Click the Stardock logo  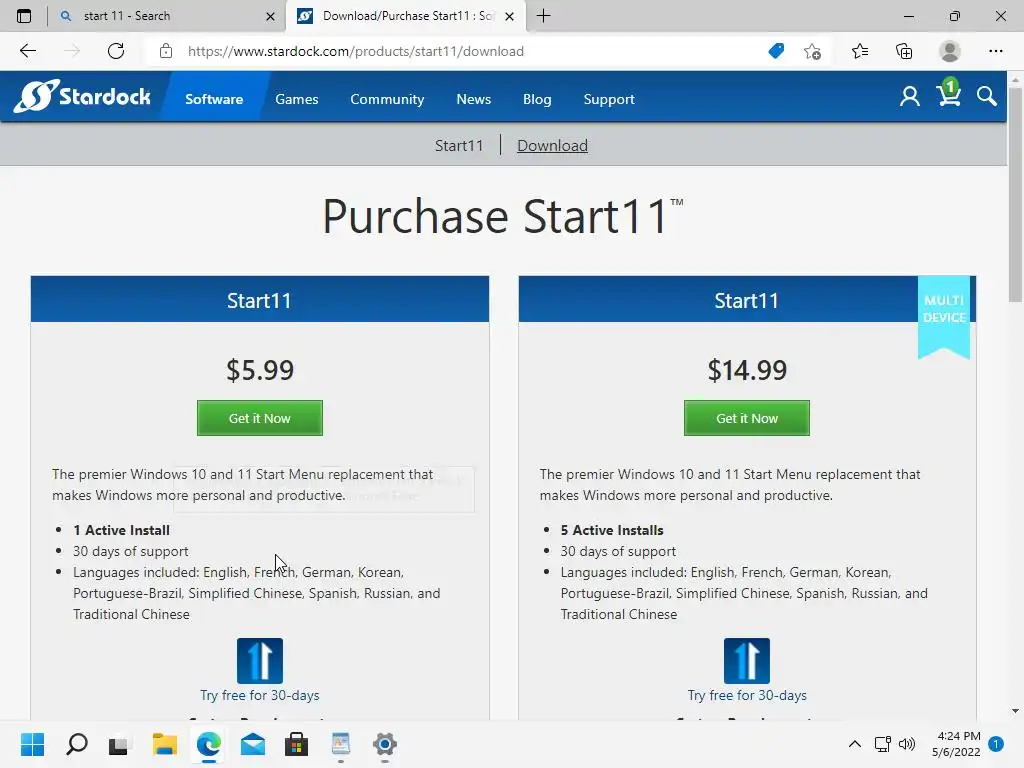(x=82, y=97)
